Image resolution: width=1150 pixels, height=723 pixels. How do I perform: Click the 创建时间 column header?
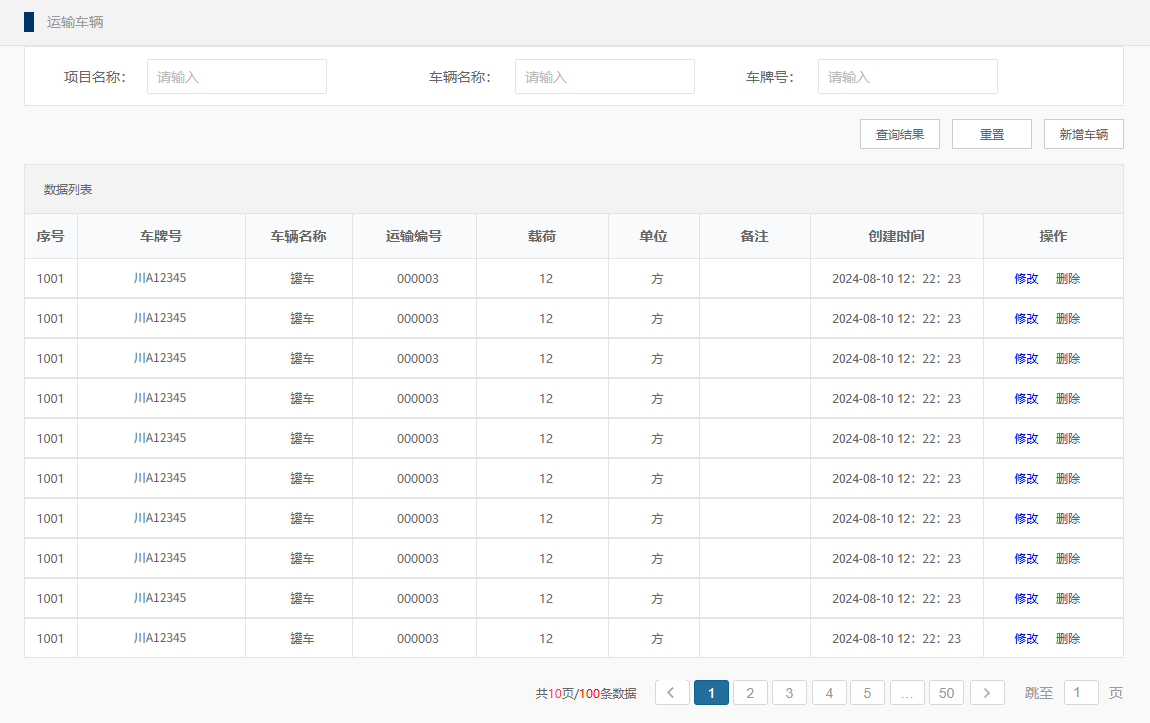pyautogui.click(x=896, y=237)
